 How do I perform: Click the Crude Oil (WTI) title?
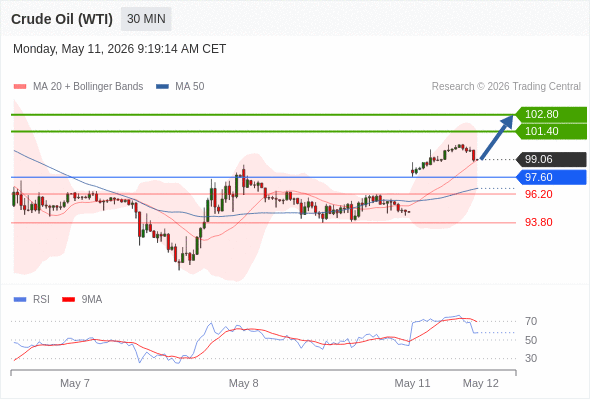(62, 19)
